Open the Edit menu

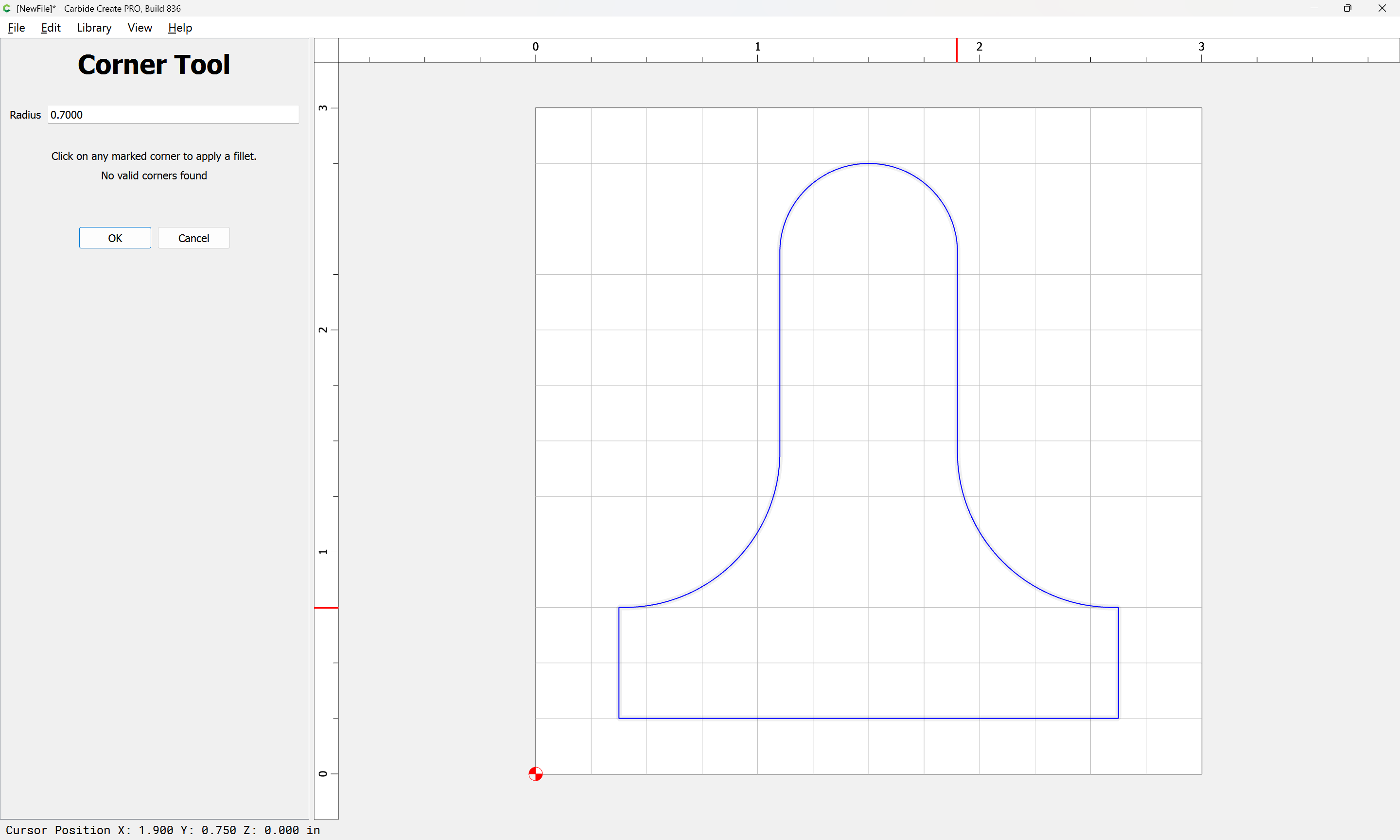[51, 28]
